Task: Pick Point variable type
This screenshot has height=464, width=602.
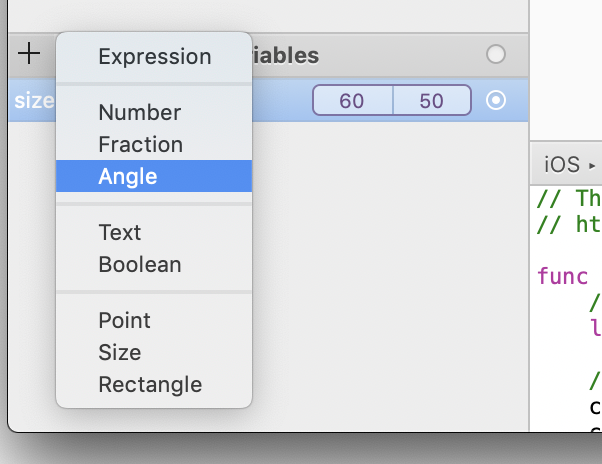Action: [x=124, y=321]
